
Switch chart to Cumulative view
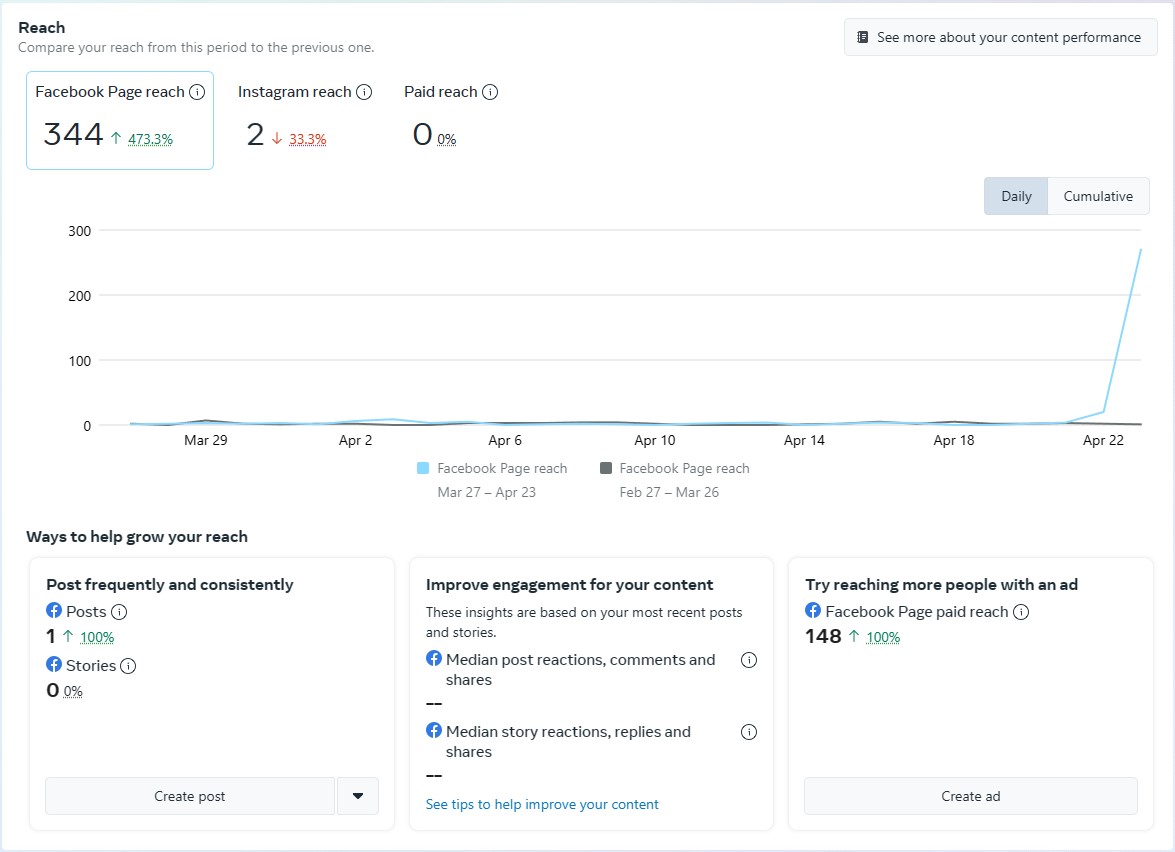click(x=1098, y=196)
